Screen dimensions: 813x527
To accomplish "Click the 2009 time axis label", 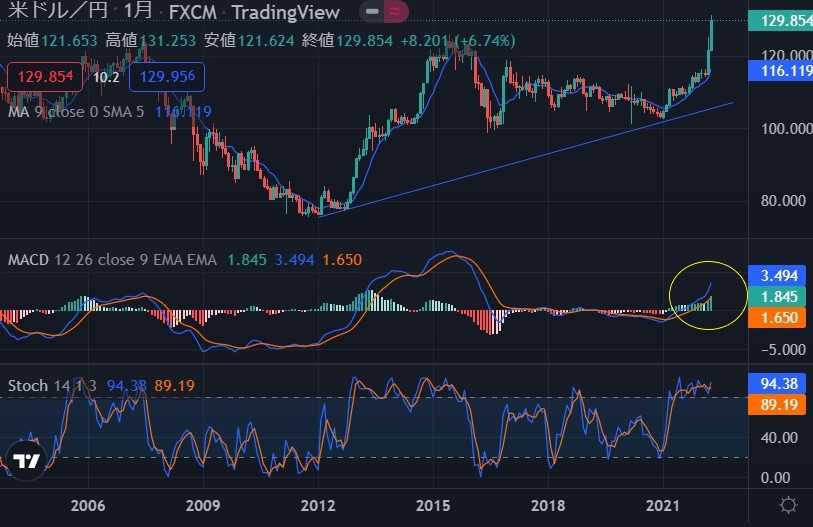I will coord(203,505).
